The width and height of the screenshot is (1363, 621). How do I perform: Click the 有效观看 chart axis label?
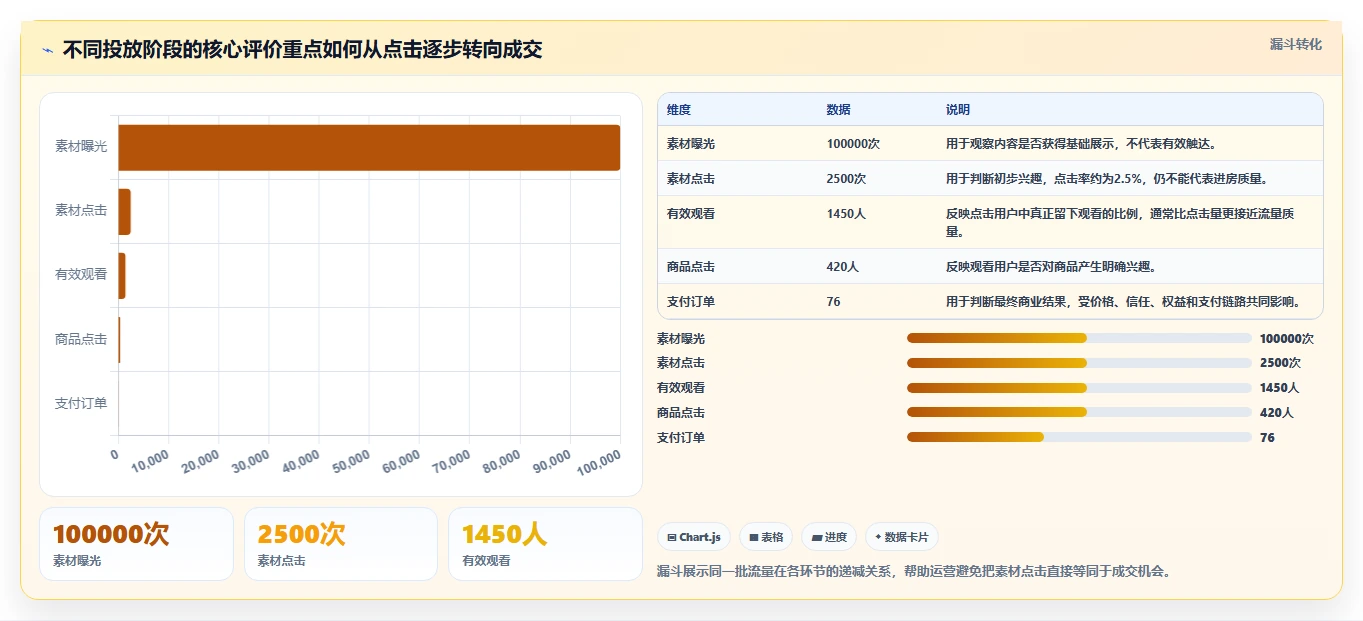(81, 275)
